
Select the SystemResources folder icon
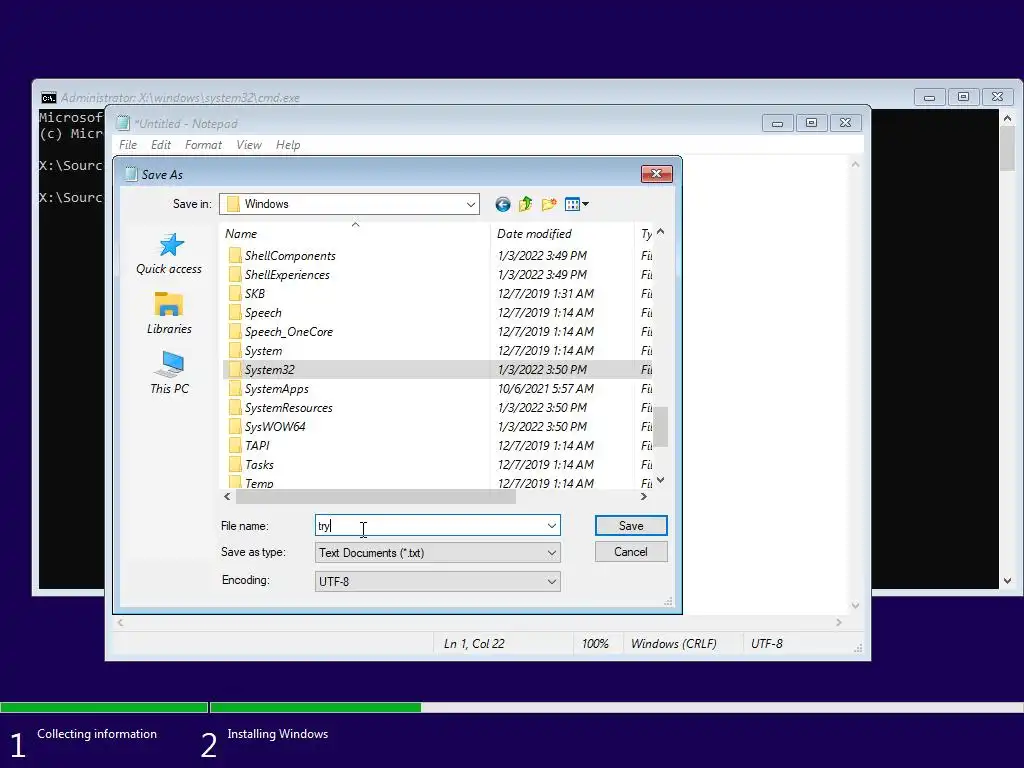point(234,408)
